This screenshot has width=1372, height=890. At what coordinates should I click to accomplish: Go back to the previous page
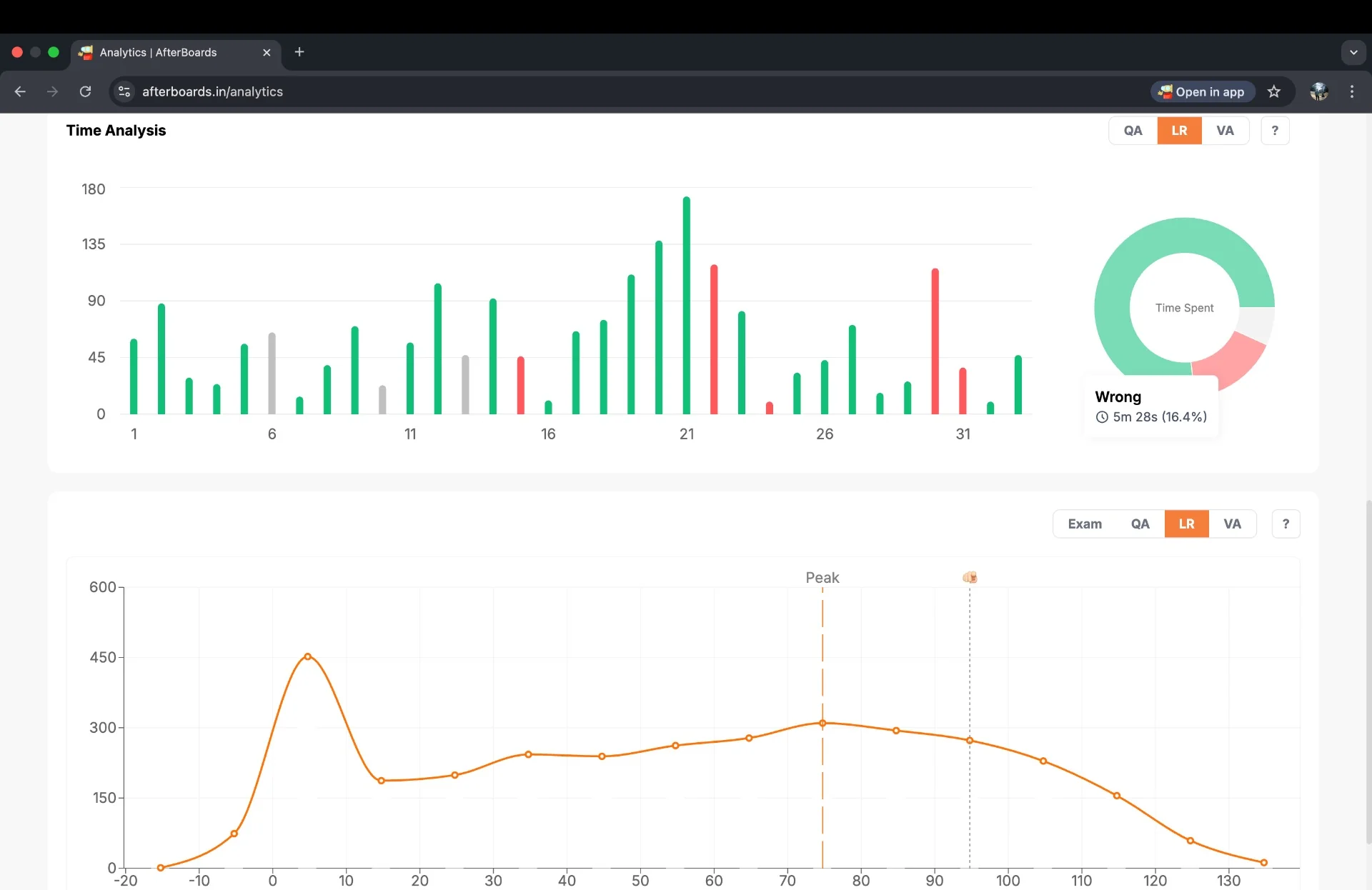20,91
